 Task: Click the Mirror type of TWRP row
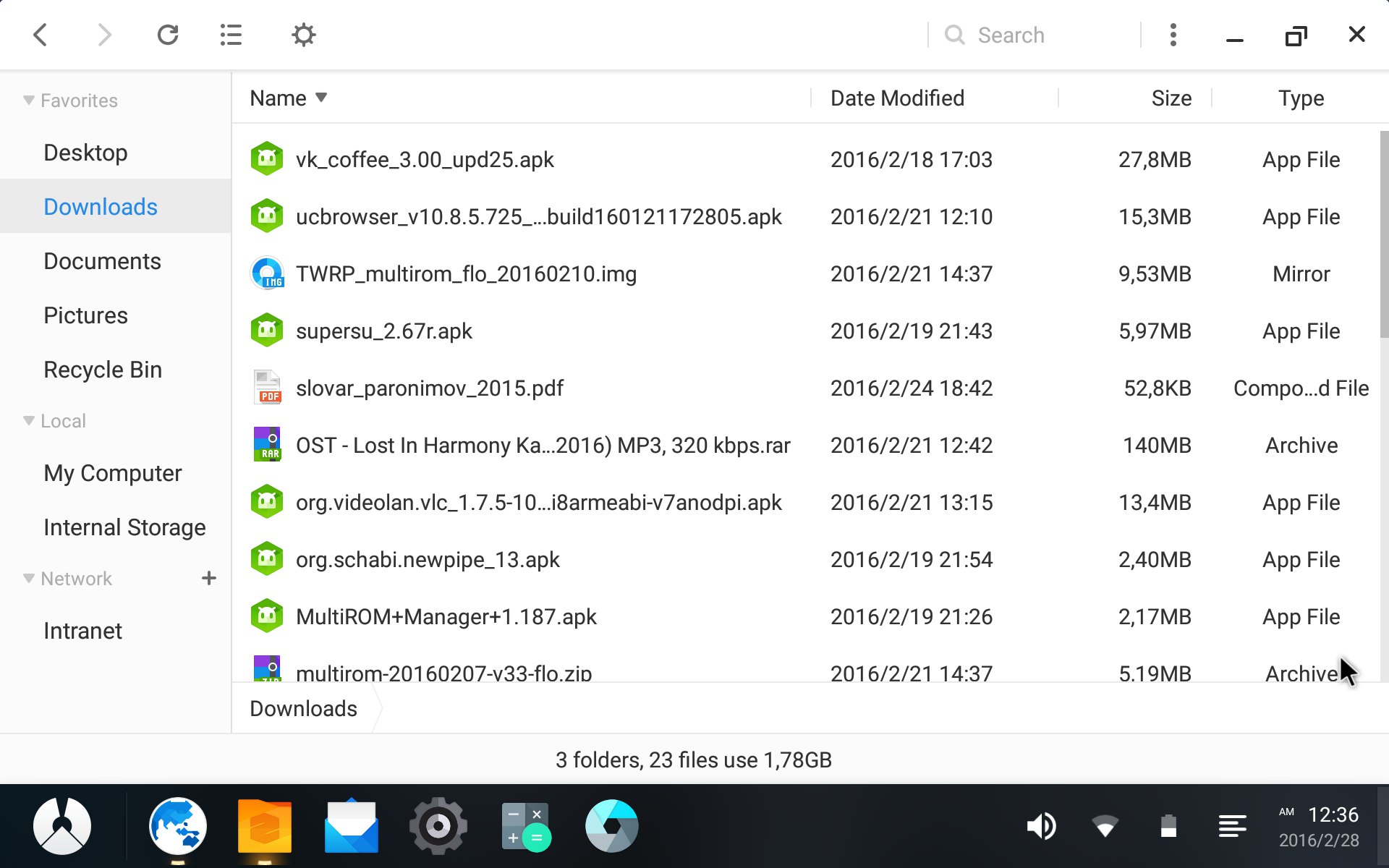point(1301,273)
